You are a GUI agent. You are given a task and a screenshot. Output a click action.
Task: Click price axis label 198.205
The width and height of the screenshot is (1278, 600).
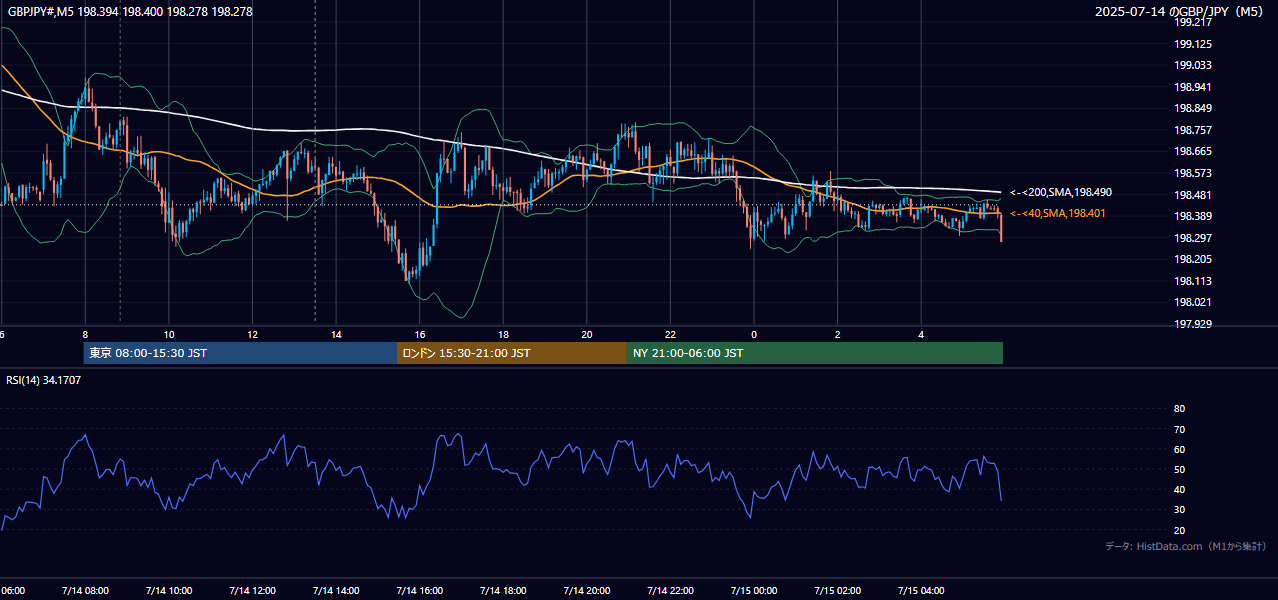point(1193,259)
